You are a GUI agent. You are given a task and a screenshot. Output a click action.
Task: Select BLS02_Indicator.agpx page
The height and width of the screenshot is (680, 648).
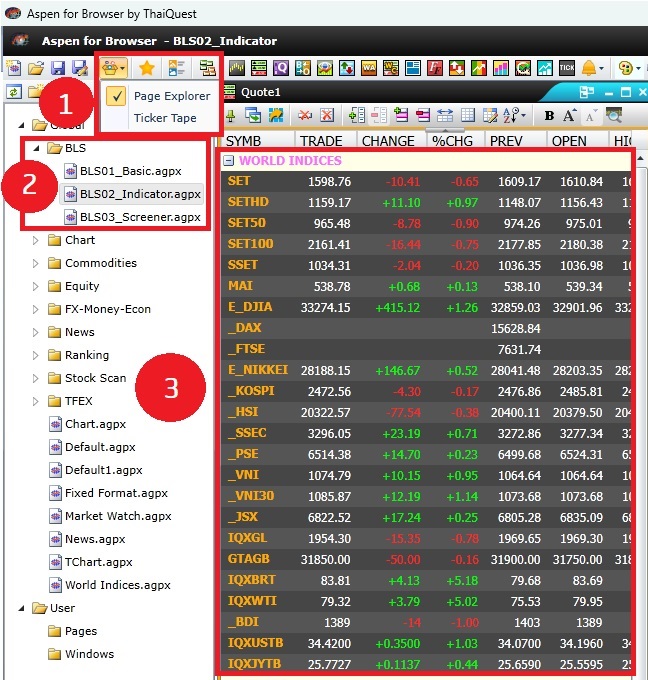[x=132, y=194]
